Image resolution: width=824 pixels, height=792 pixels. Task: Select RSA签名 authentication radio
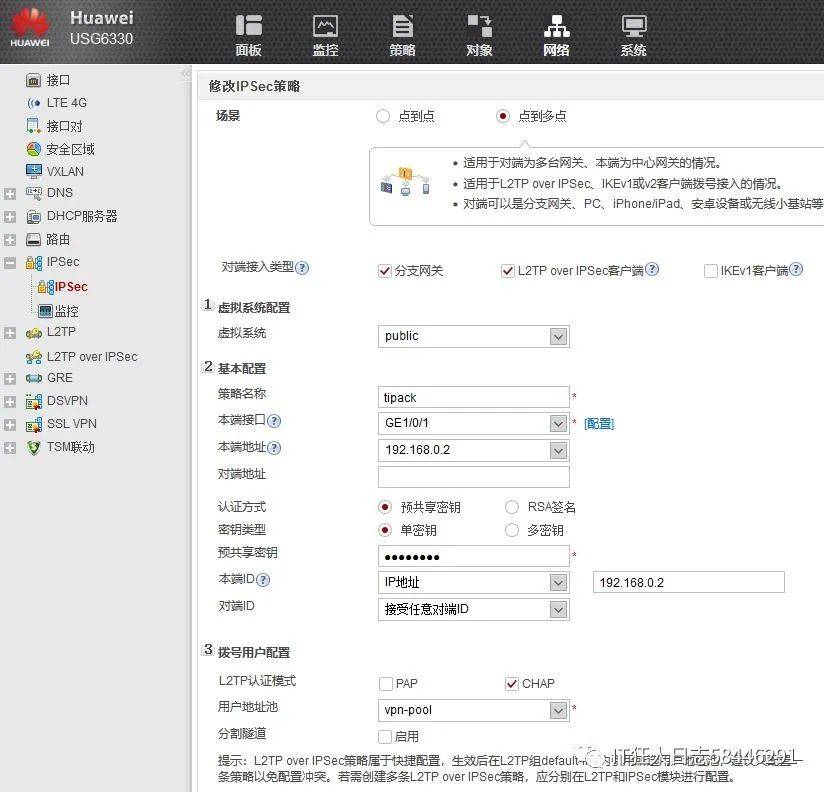(511, 507)
